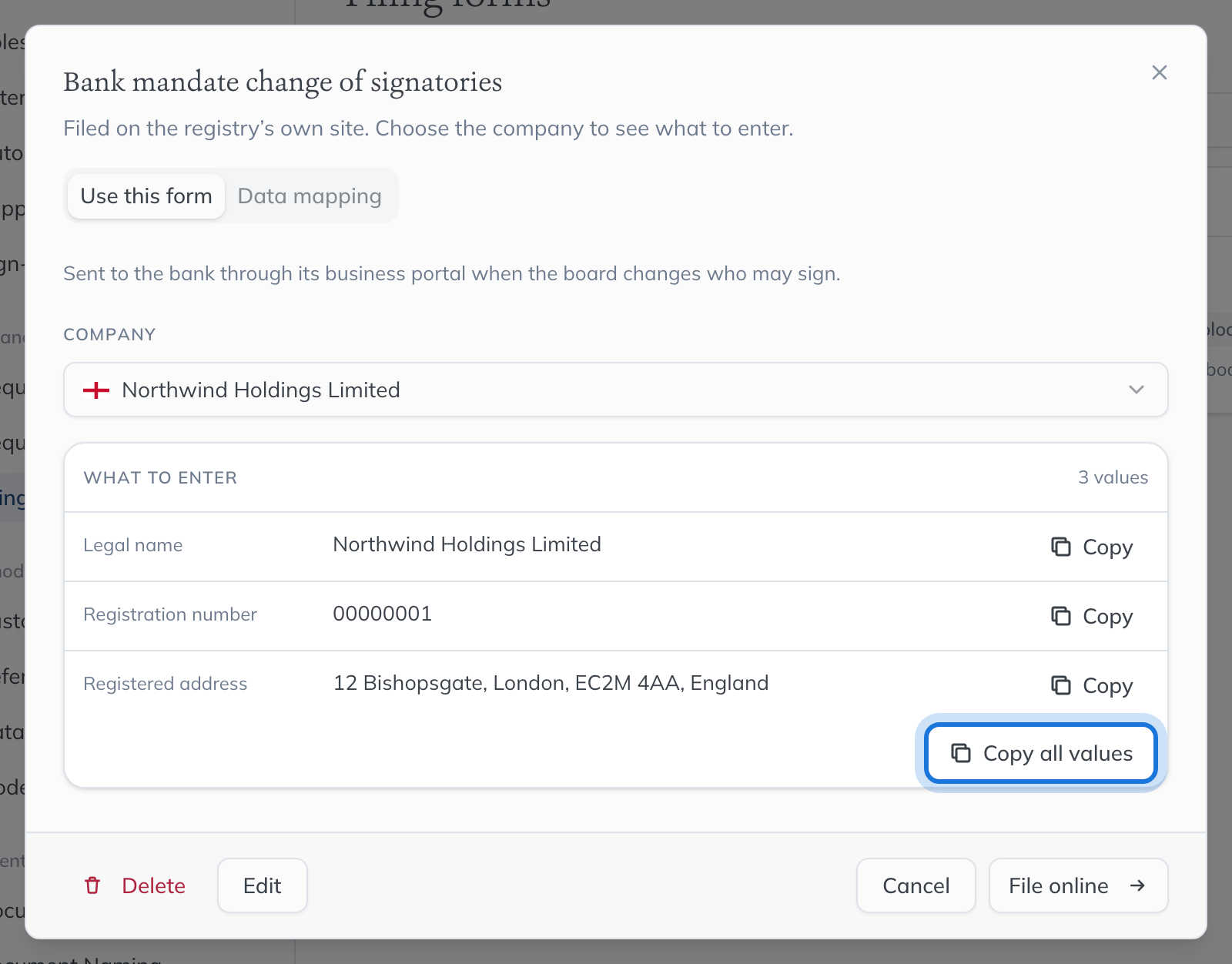Screen dimensions: 1232x964
Task: Delete this filing form
Action: click(136, 885)
